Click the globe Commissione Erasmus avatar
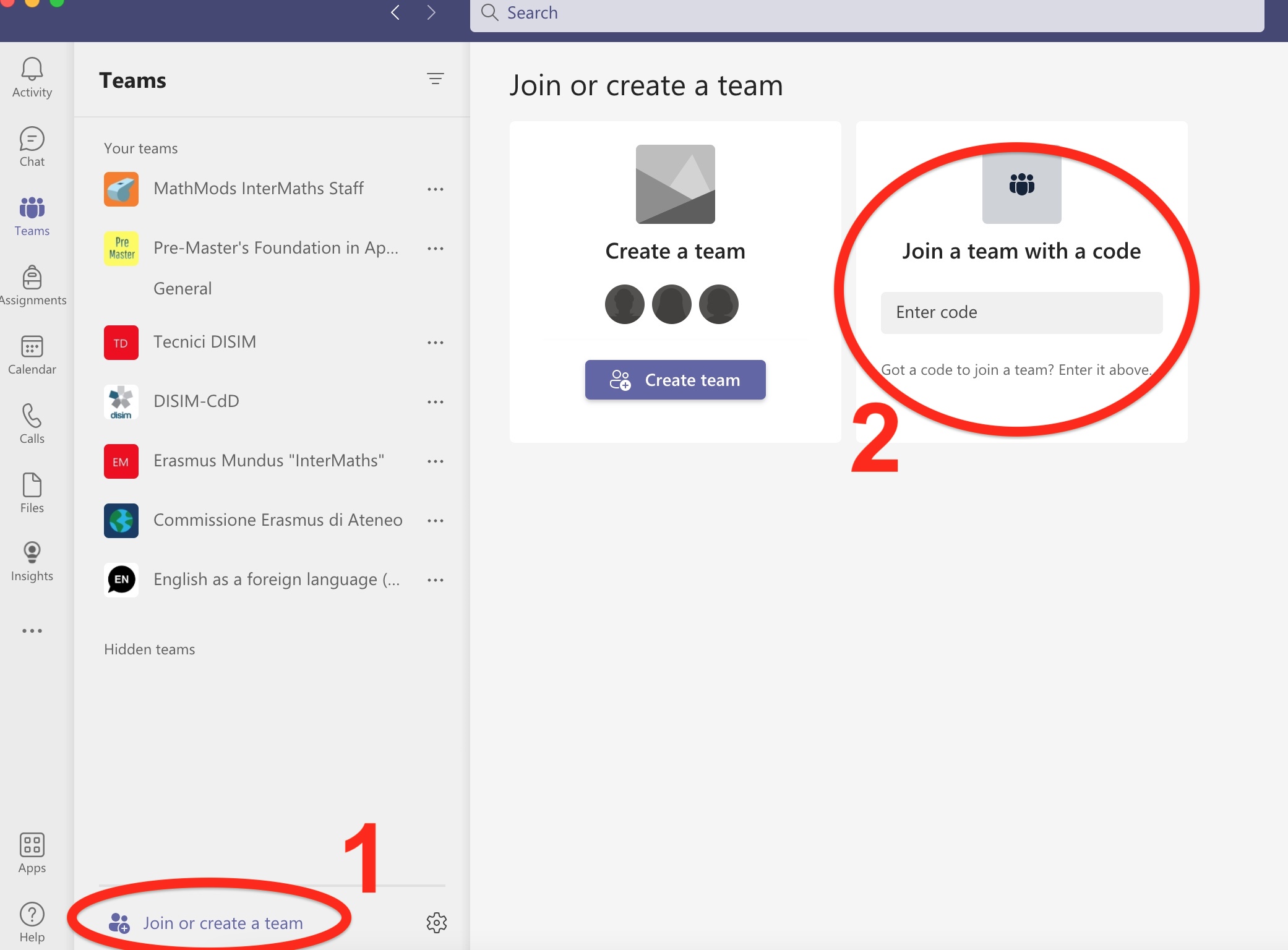The width and height of the screenshot is (1288, 950). pyautogui.click(x=121, y=520)
